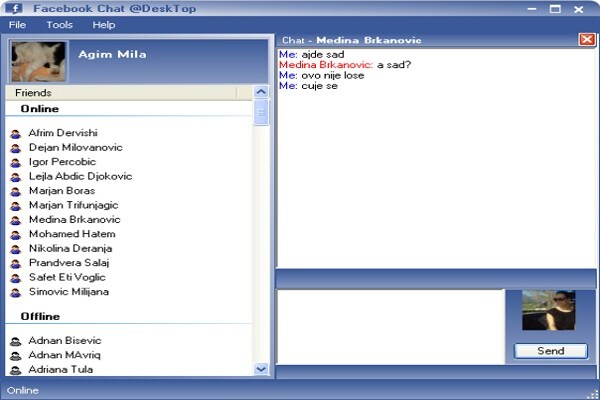Click the Offline group heading
The image size is (600, 400).
pos(40,317)
